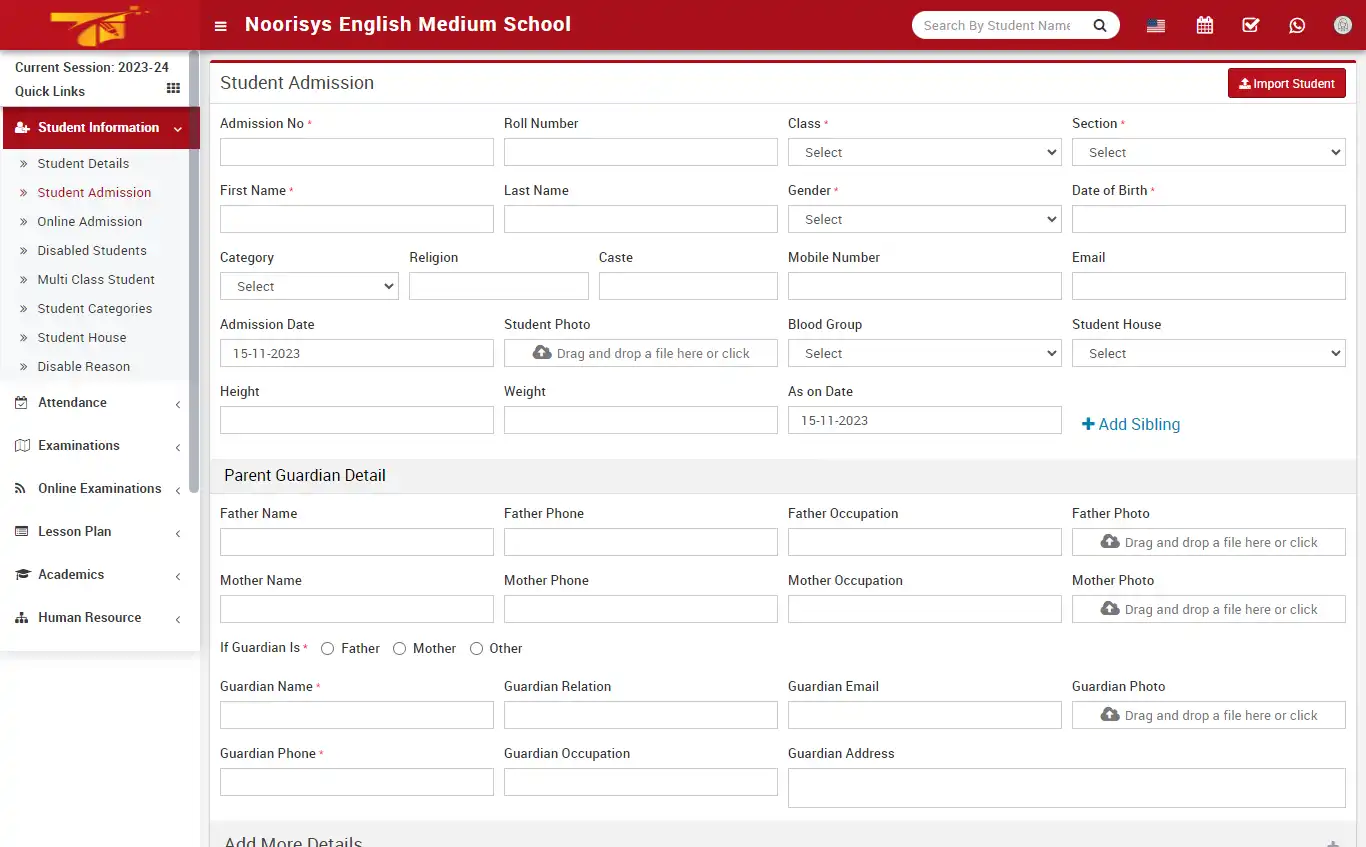The width and height of the screenshot is (1366, 847).
Task: Navigate to Online Admission in the sidebar
Action: coord(90,221)
